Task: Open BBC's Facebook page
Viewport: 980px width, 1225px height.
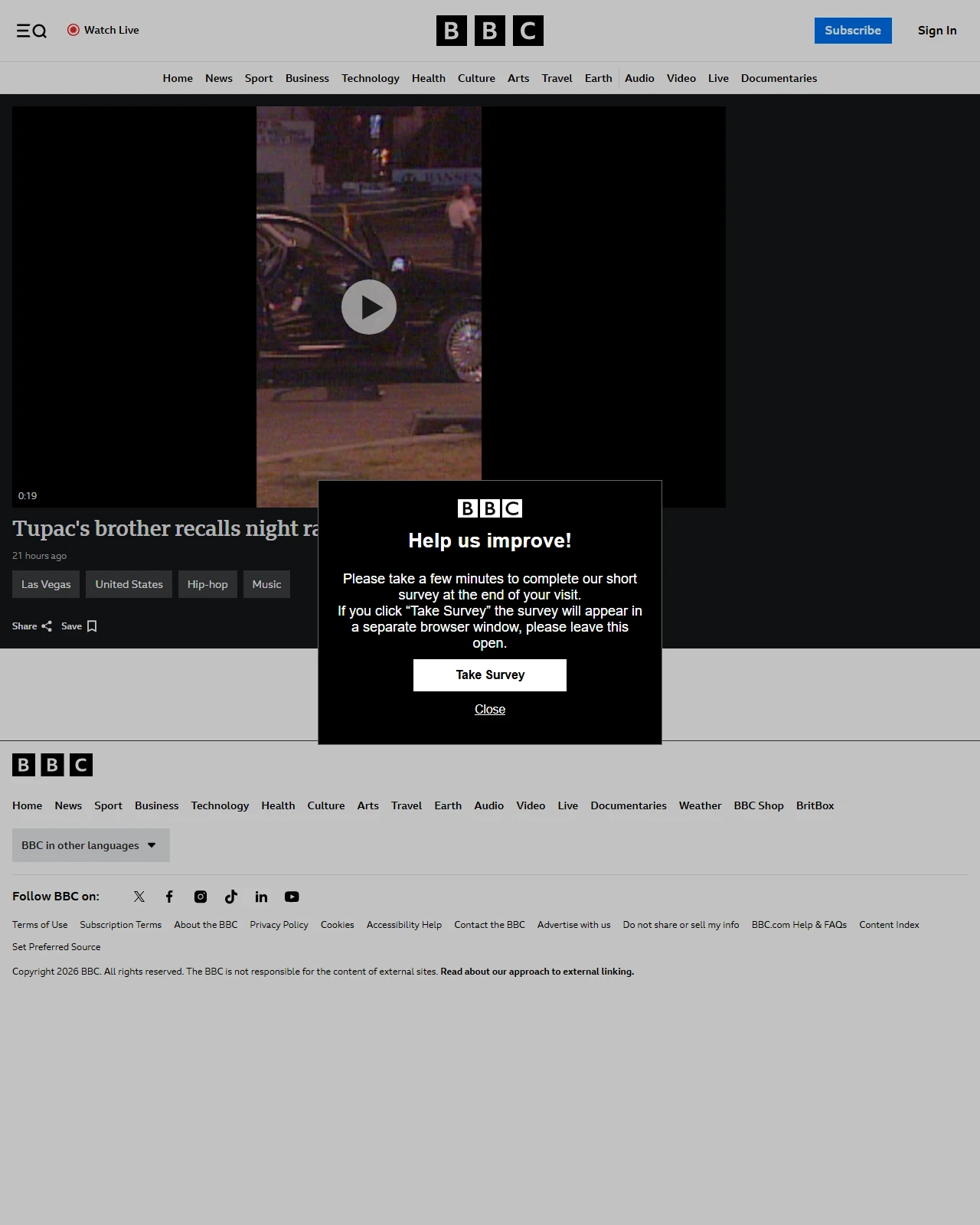Action: point(169,897)
